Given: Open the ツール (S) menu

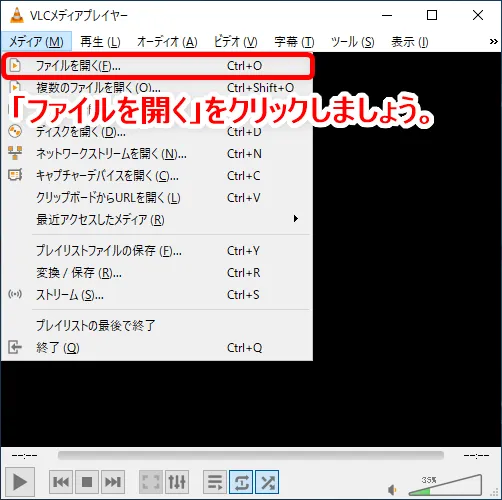Looking at the screenshot, I should coord(352,42).
